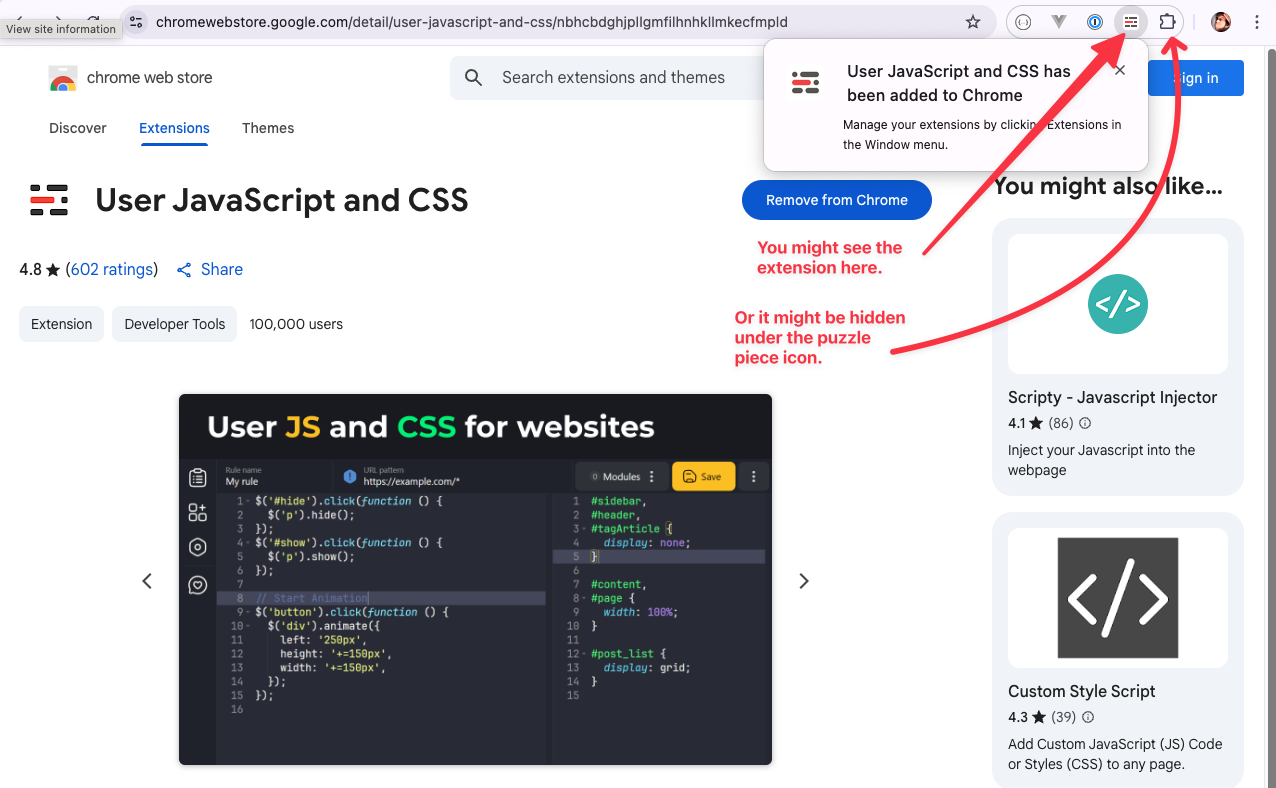This screenshot has height=788, width=1276.
Task: Show the previous screenshot with left arrow
Action: coord(147,581)
